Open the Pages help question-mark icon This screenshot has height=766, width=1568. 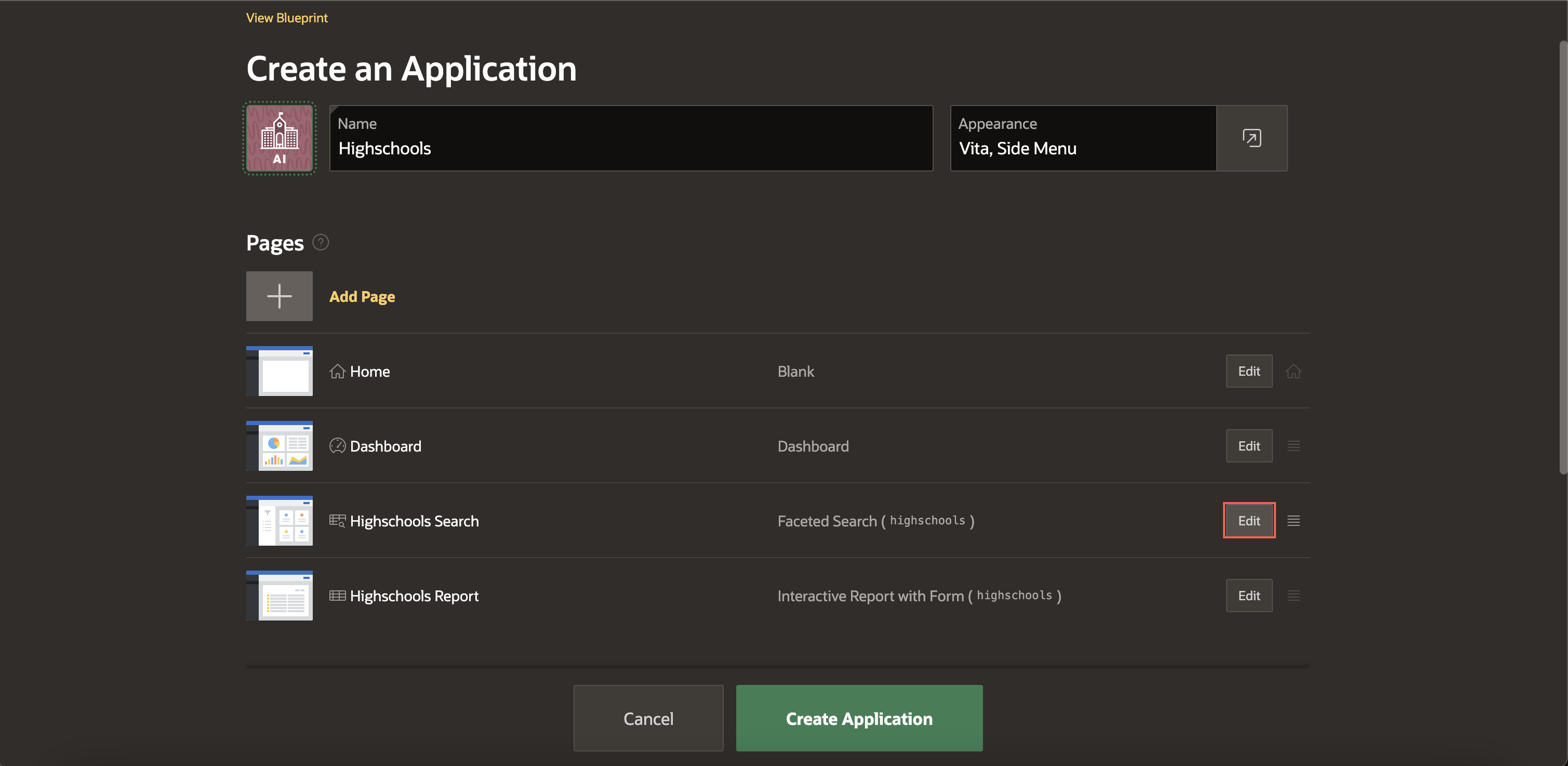point(320,242)
